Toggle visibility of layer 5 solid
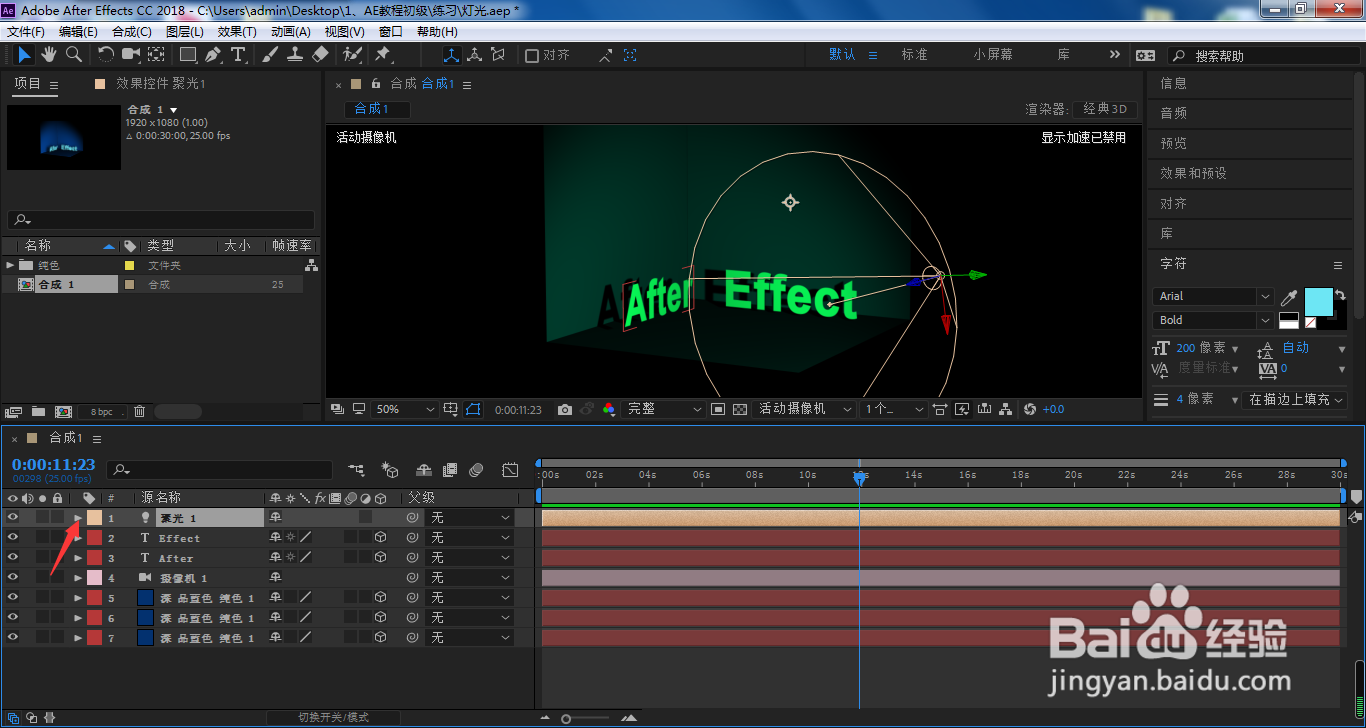1366x728 pixels. 13,597
